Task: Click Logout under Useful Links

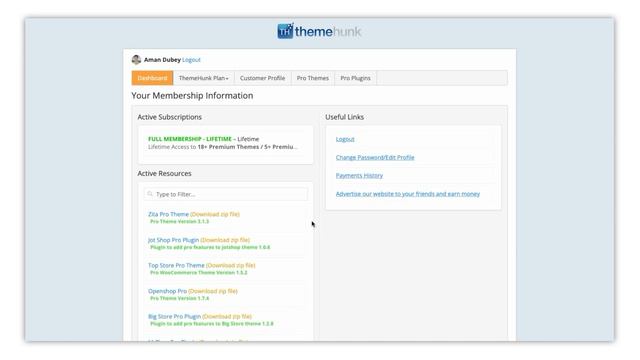Action: 345,139
